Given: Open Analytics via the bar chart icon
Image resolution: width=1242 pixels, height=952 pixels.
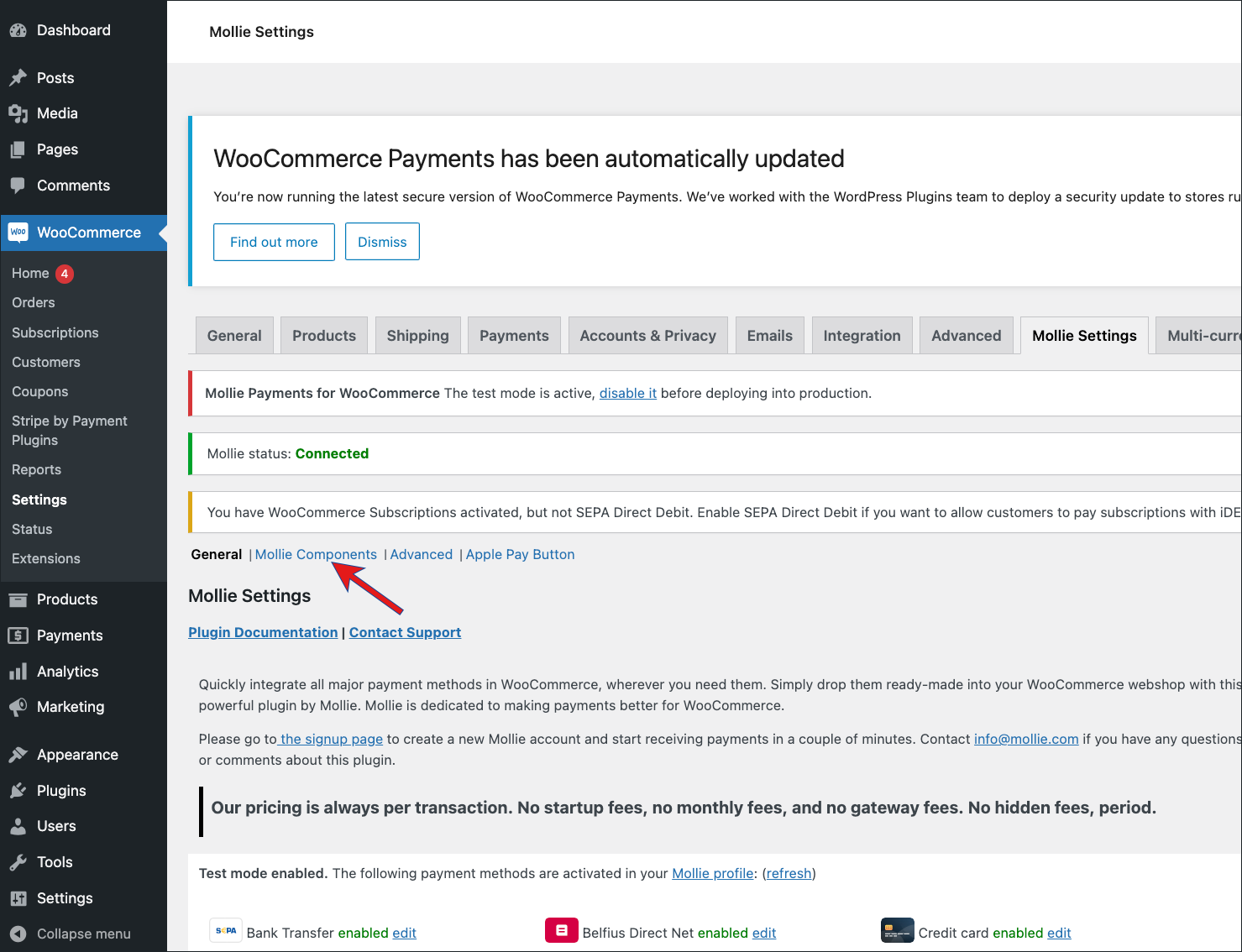Looking at the screenshot, I should [18, 671].
